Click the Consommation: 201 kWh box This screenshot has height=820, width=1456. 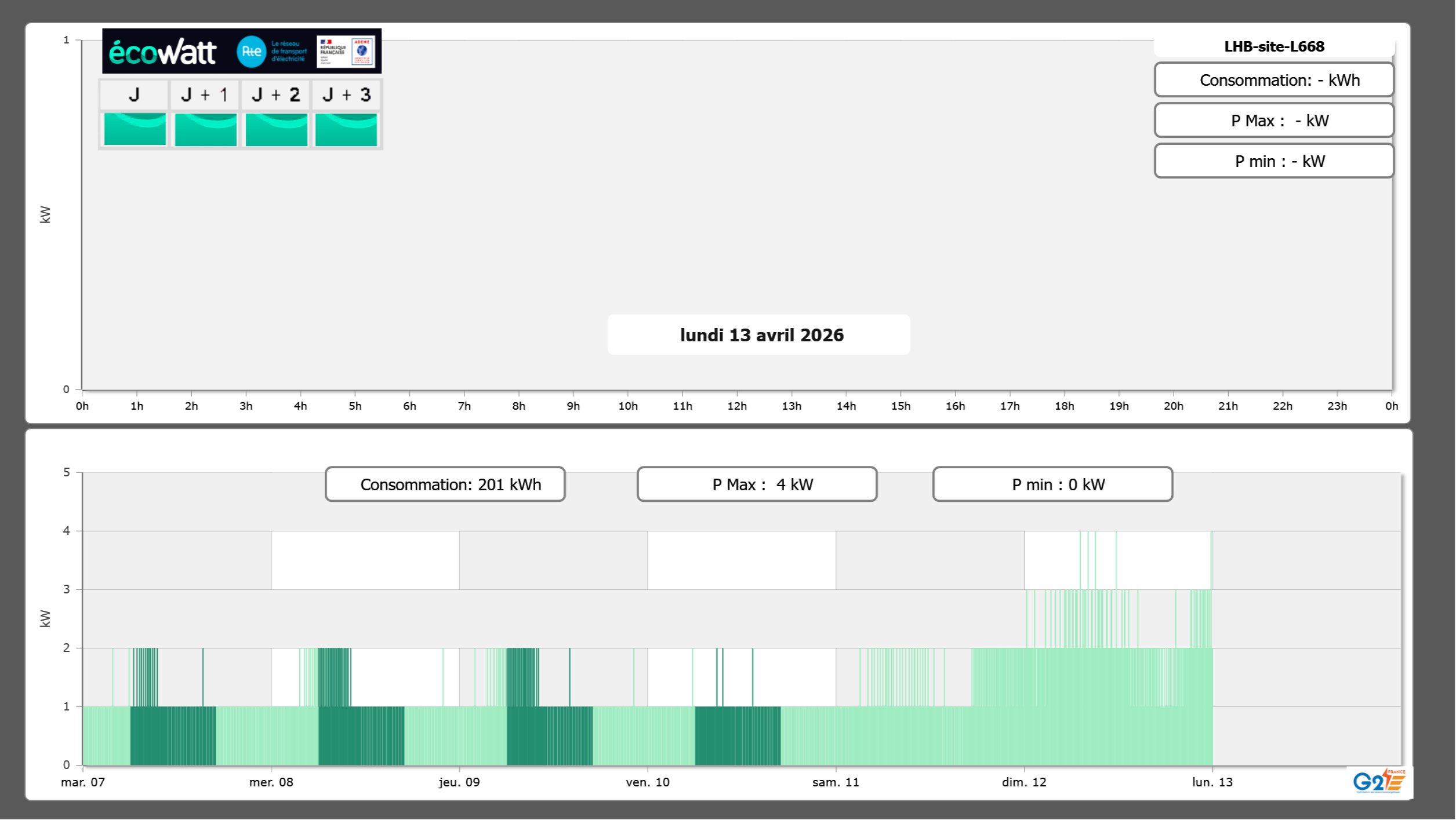pos(445,484)
